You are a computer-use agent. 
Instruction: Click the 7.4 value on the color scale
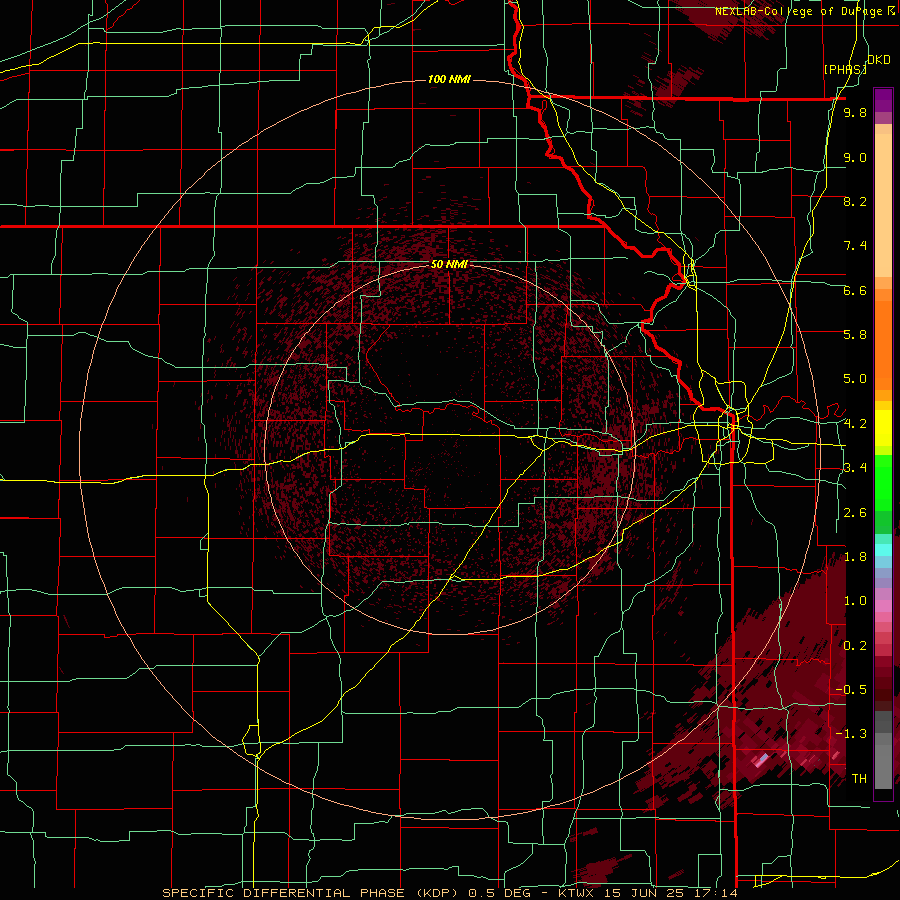pyautogui.click(x=855, y=246)
